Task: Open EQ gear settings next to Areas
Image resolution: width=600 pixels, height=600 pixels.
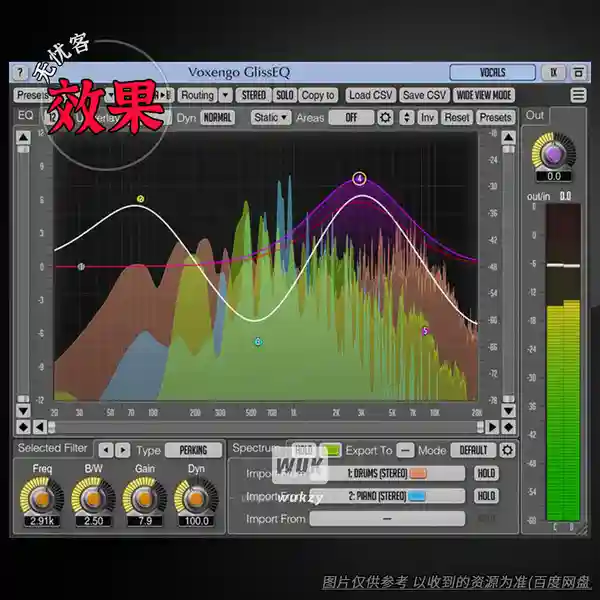Action: tap(385, 117)
